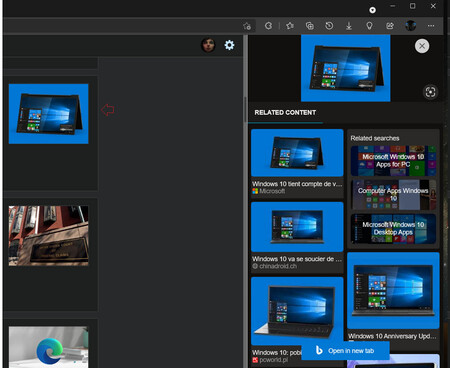Open the Share icon in toolbar
Viewport: 450px width, 368px height.
pyautogui.click(x=390, y=26)
